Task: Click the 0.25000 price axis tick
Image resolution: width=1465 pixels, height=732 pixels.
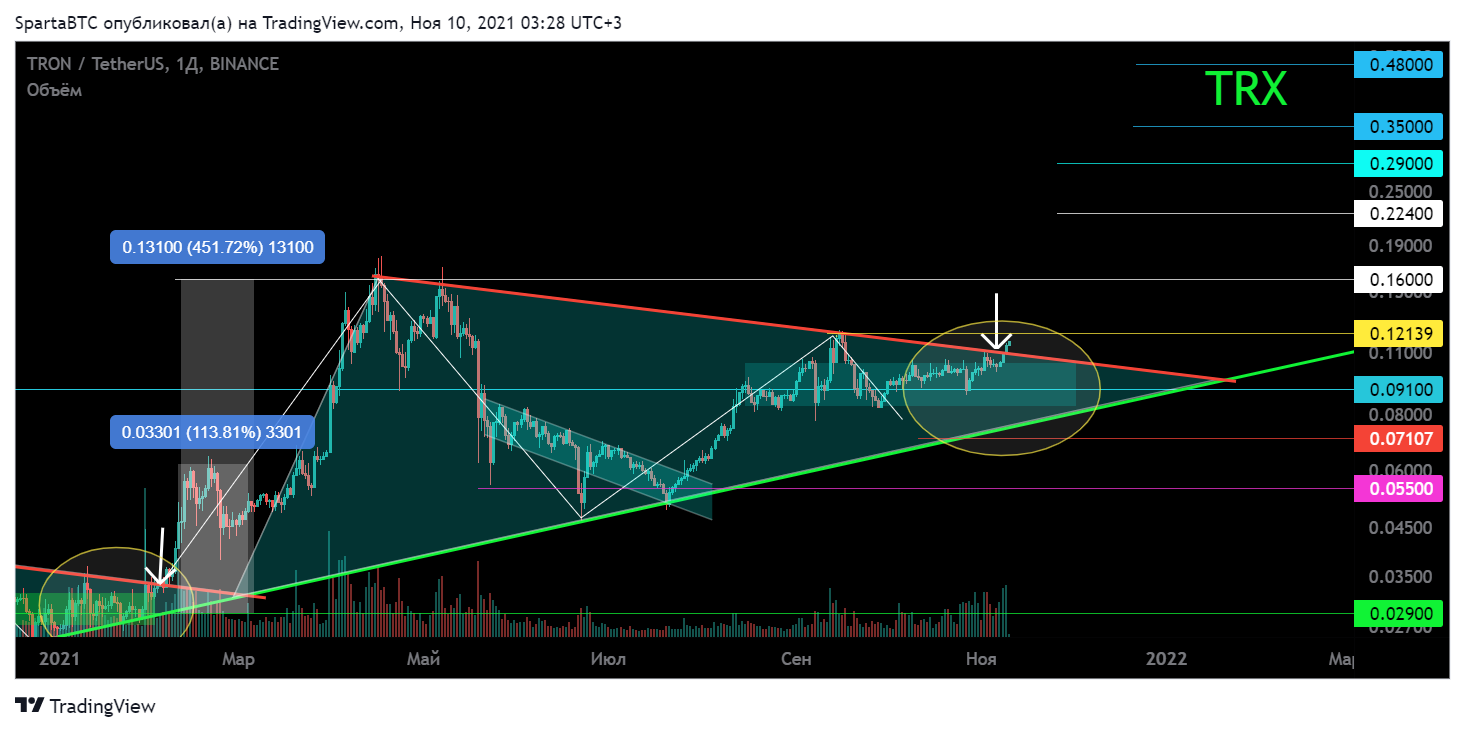Action: [x=1403, y=190]
